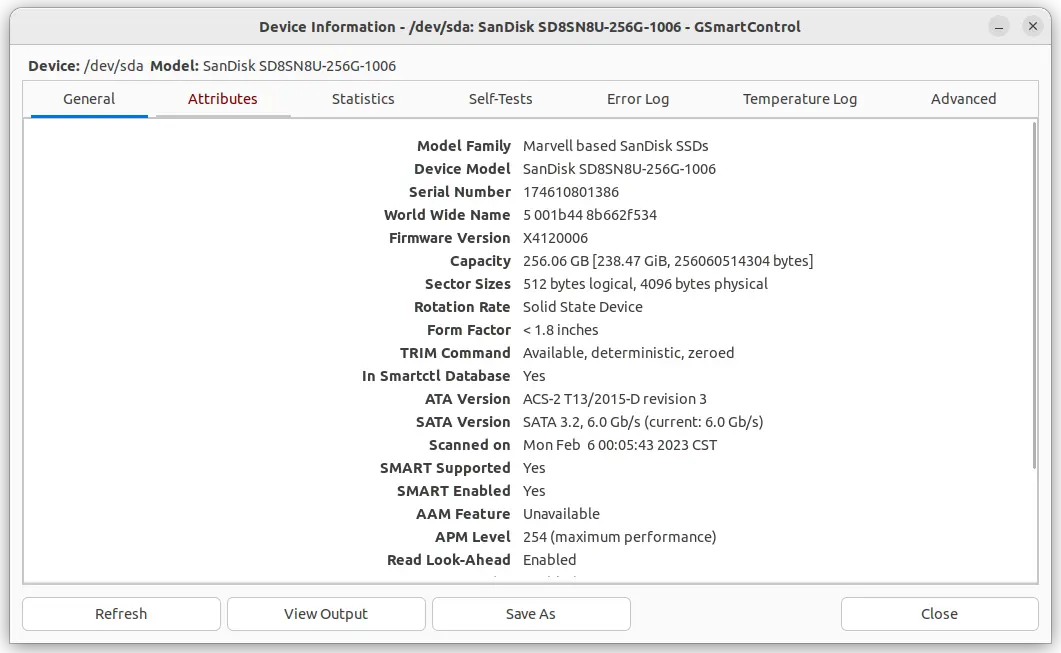
Task: Click the In Smartctl Database value Yes
Action: 534,376
